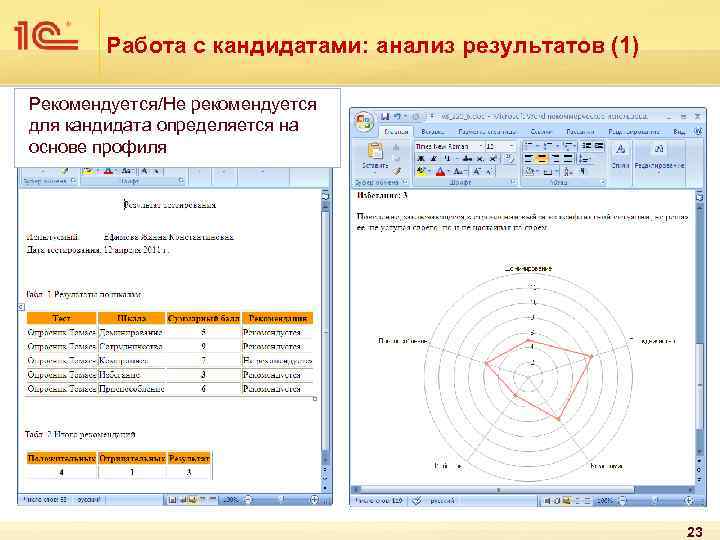Select the Format Painter brush icon
720x540 pixels.
click(396, 171)
